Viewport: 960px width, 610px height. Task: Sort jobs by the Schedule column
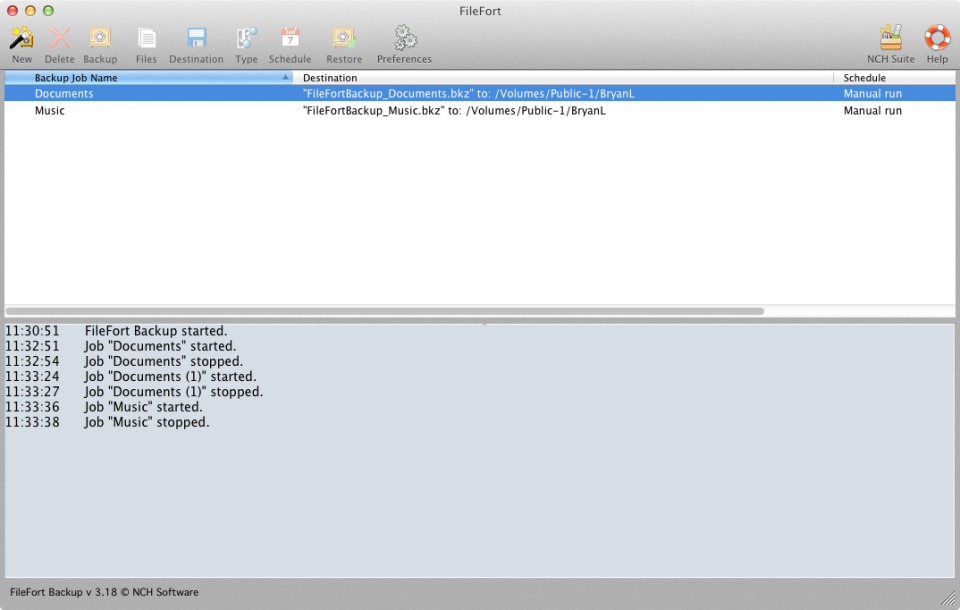point(865,77)
